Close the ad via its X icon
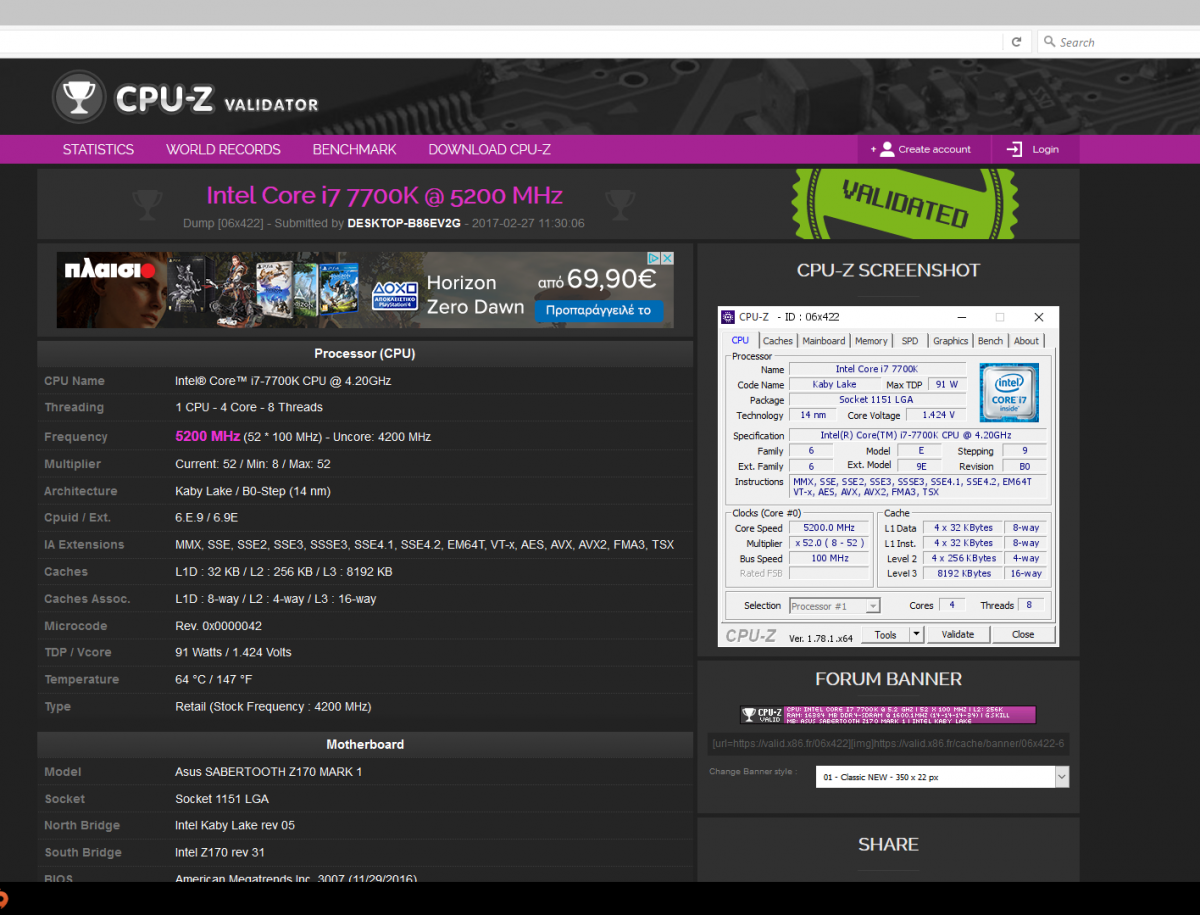1200x915 pixels. point(667,258)
